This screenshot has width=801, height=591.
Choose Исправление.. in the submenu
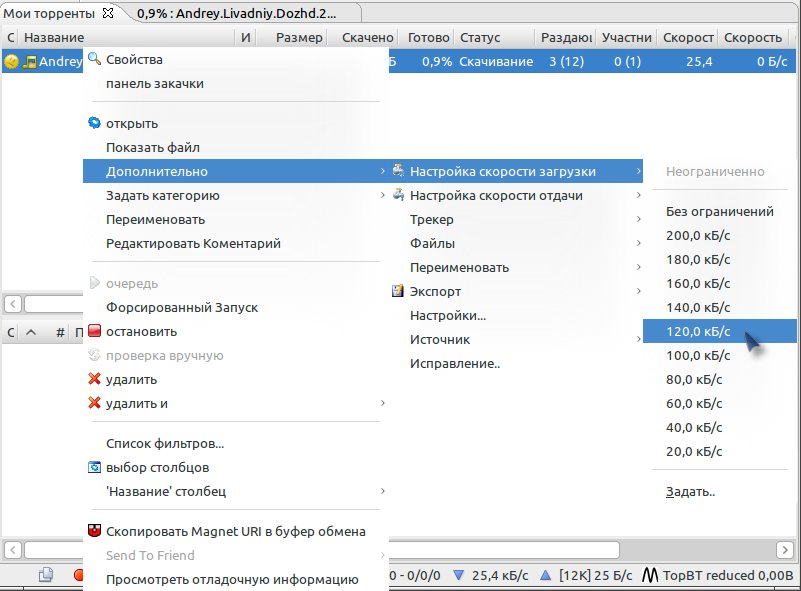coord(516,363)
